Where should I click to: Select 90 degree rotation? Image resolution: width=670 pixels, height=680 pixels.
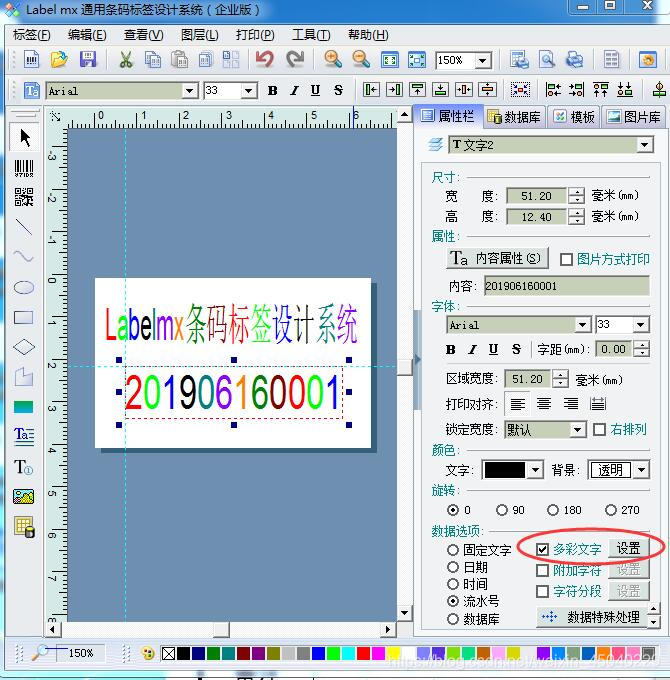click(502, 510)
